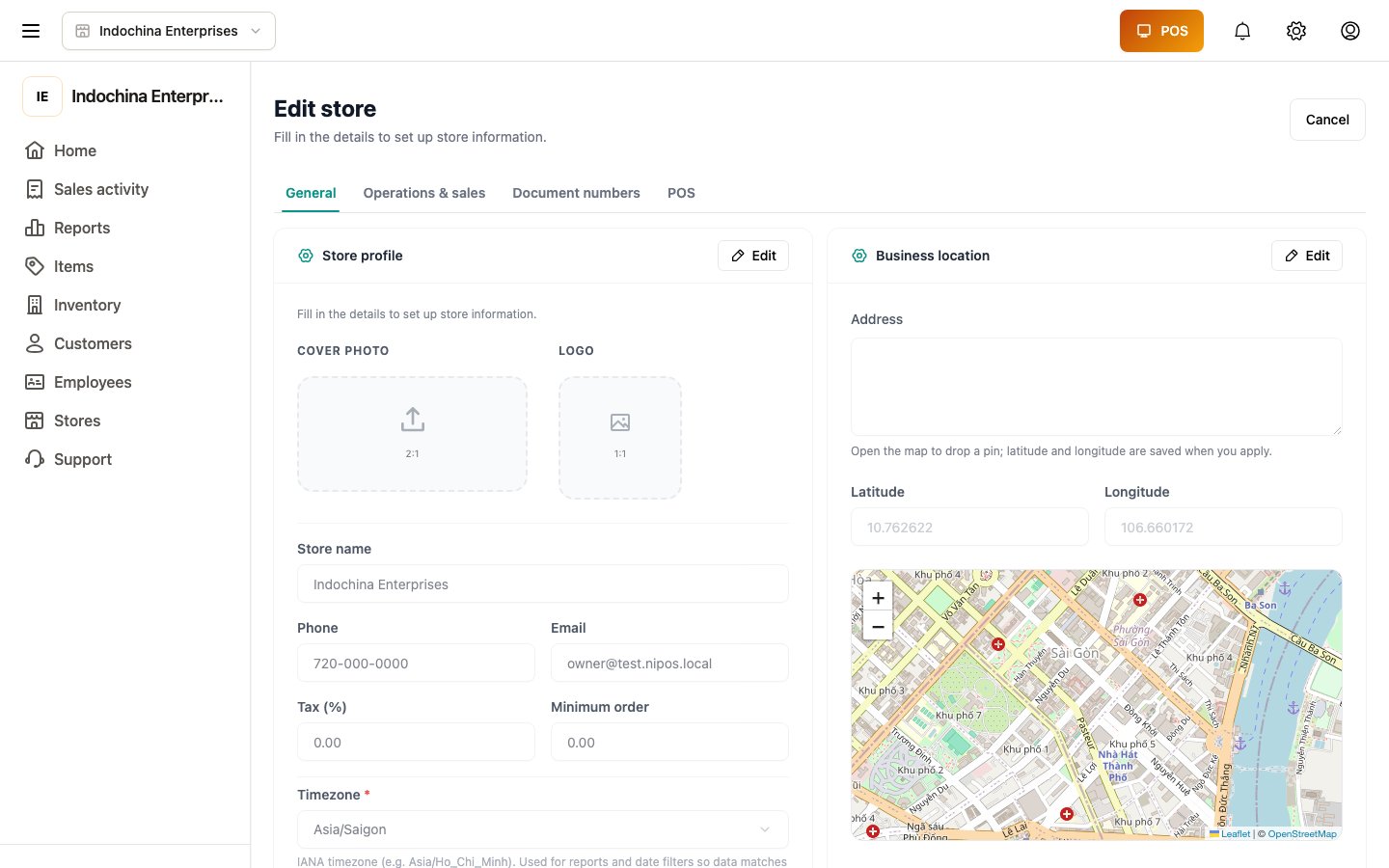Click the Store name field
This screenshot has width=1389, height=868.
click(x=543, y=584)
